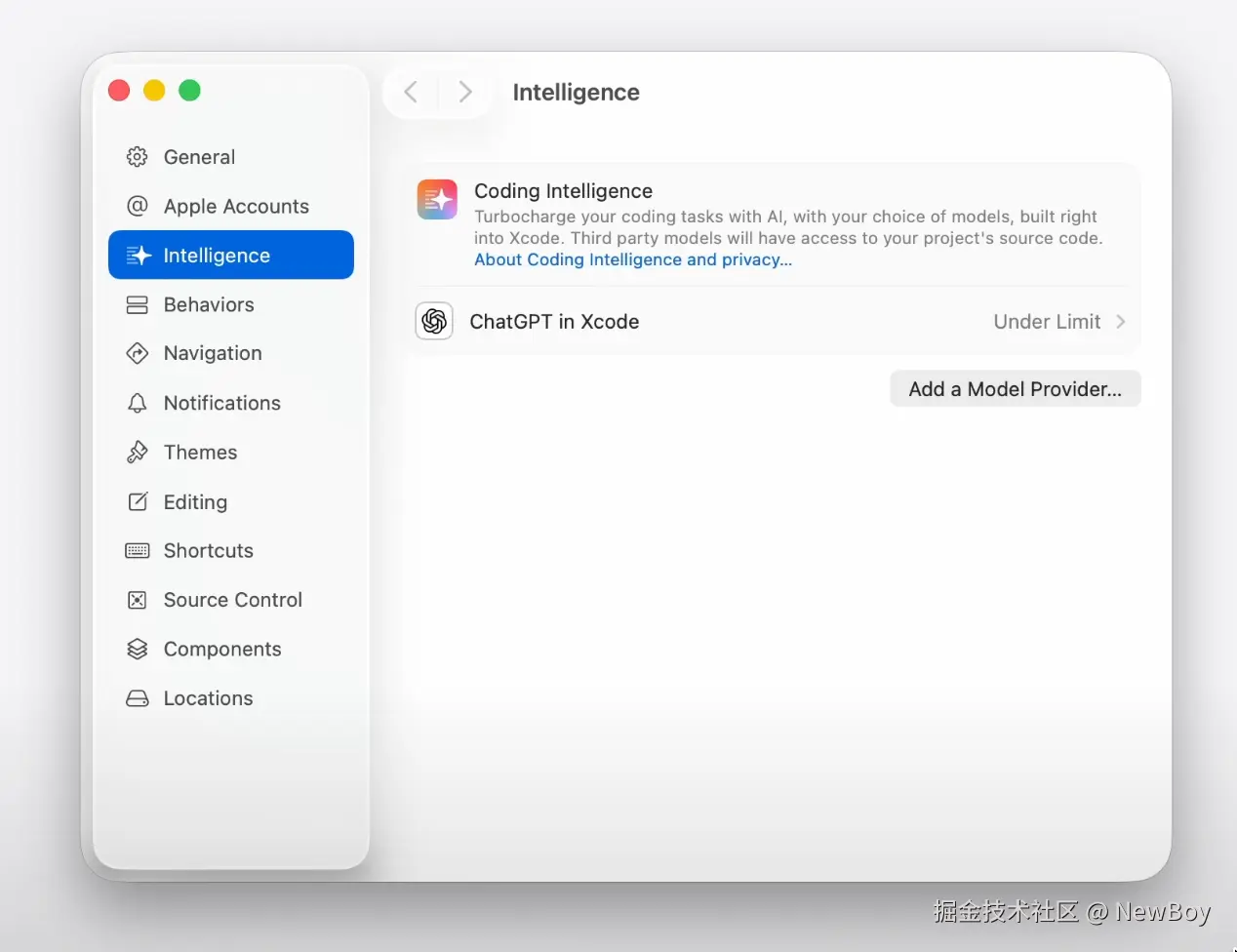Open Shortcuts settings
The width and height of the screenshot is (1237, 952).
pos(231,550)
